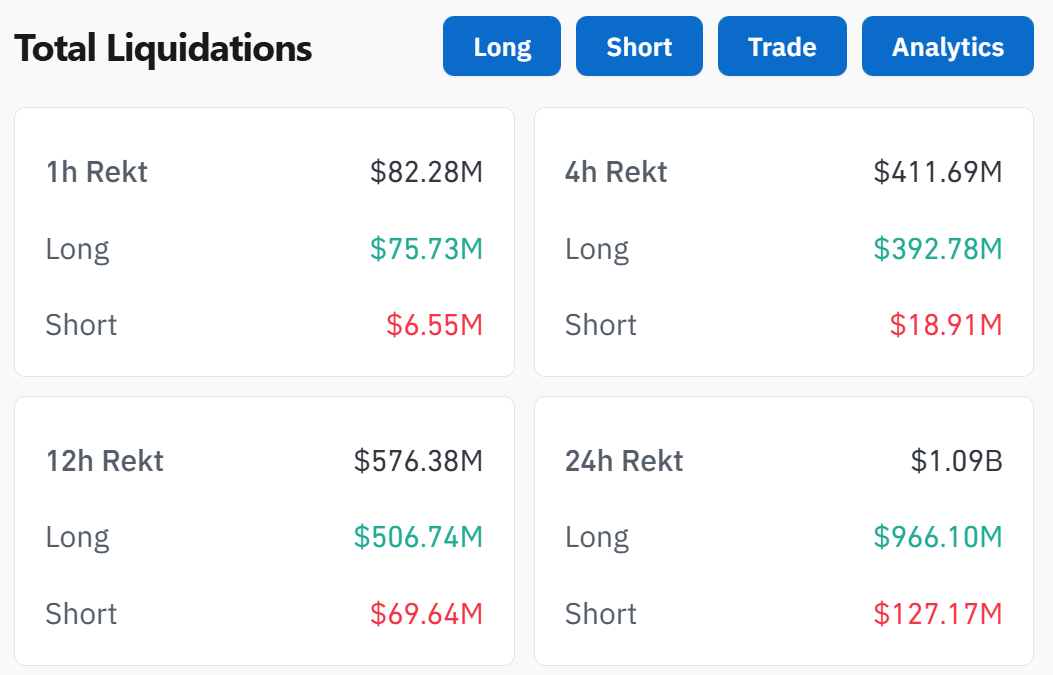Click the Long button
The height and width of the screenshot is (675, 1053).
pos(502,47)
